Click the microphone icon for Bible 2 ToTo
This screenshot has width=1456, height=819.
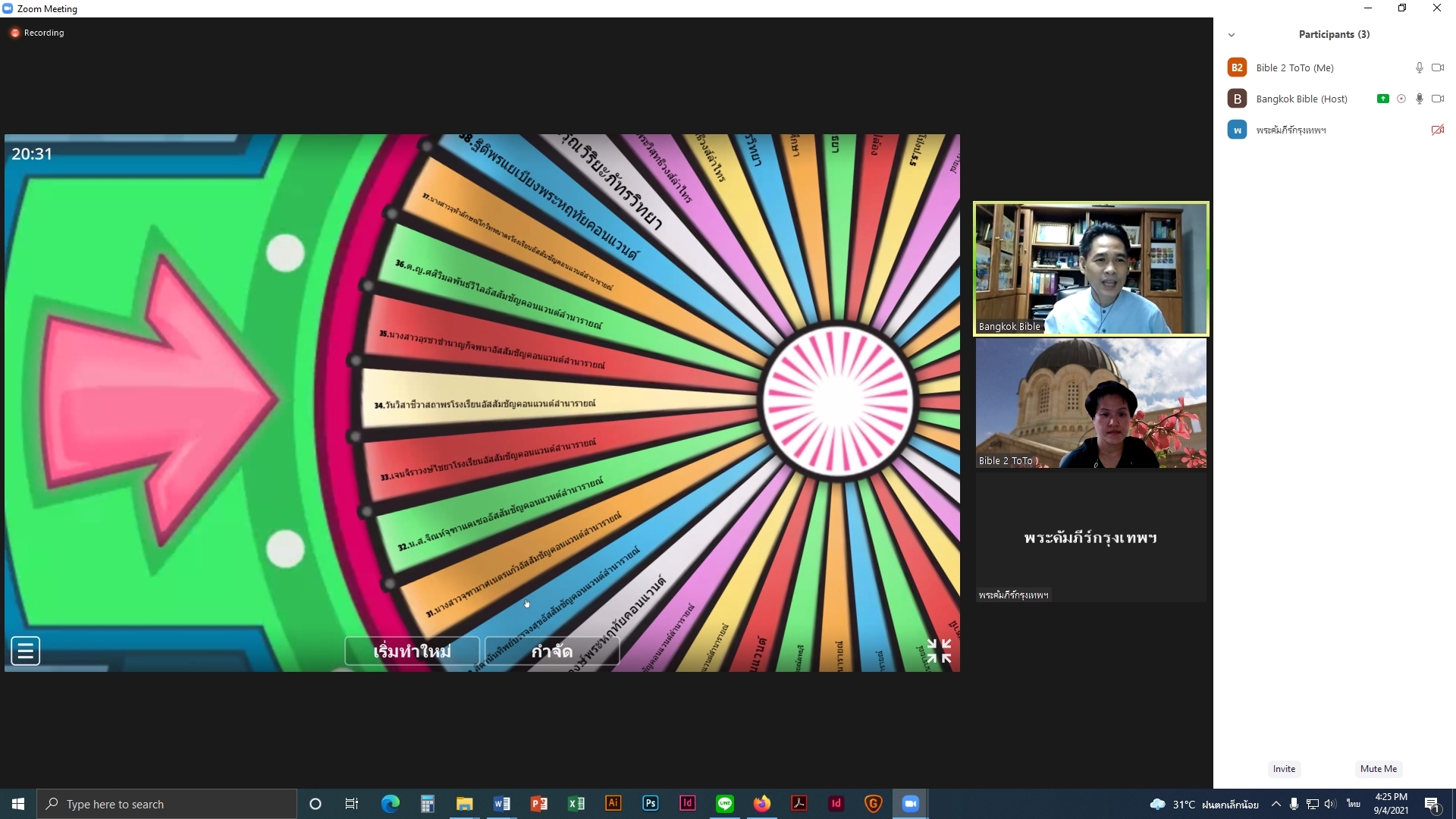pos(1420,67)
